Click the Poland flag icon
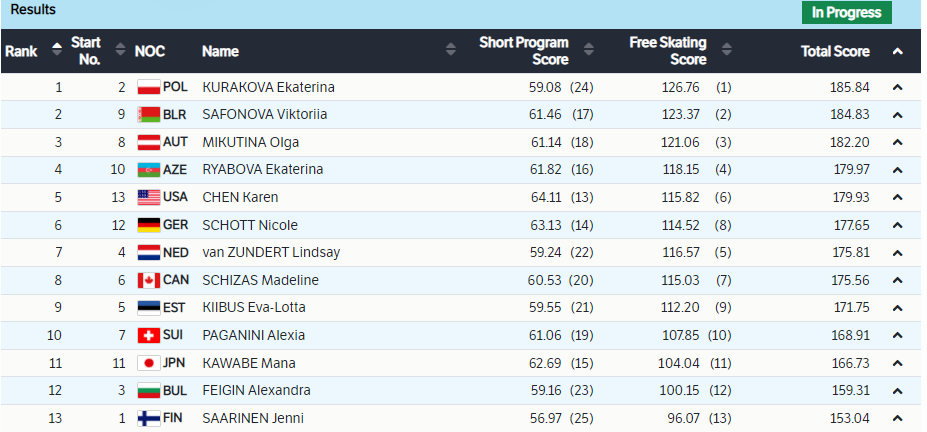Viewport: 927px width, 432px height. (x=148, y=87)
